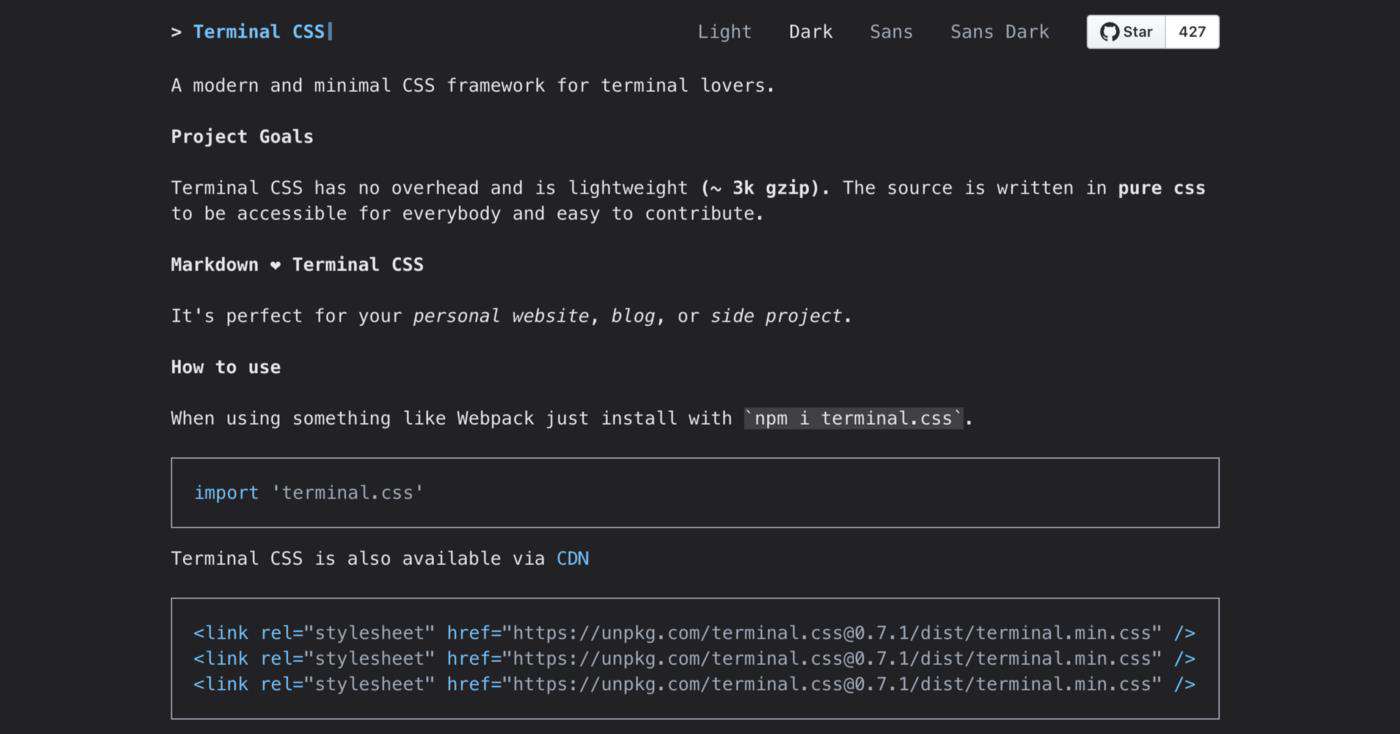The image size is (1400, 734).
Task: Click the GitHub octocat icon
Action: click(x=1109, y=32)
